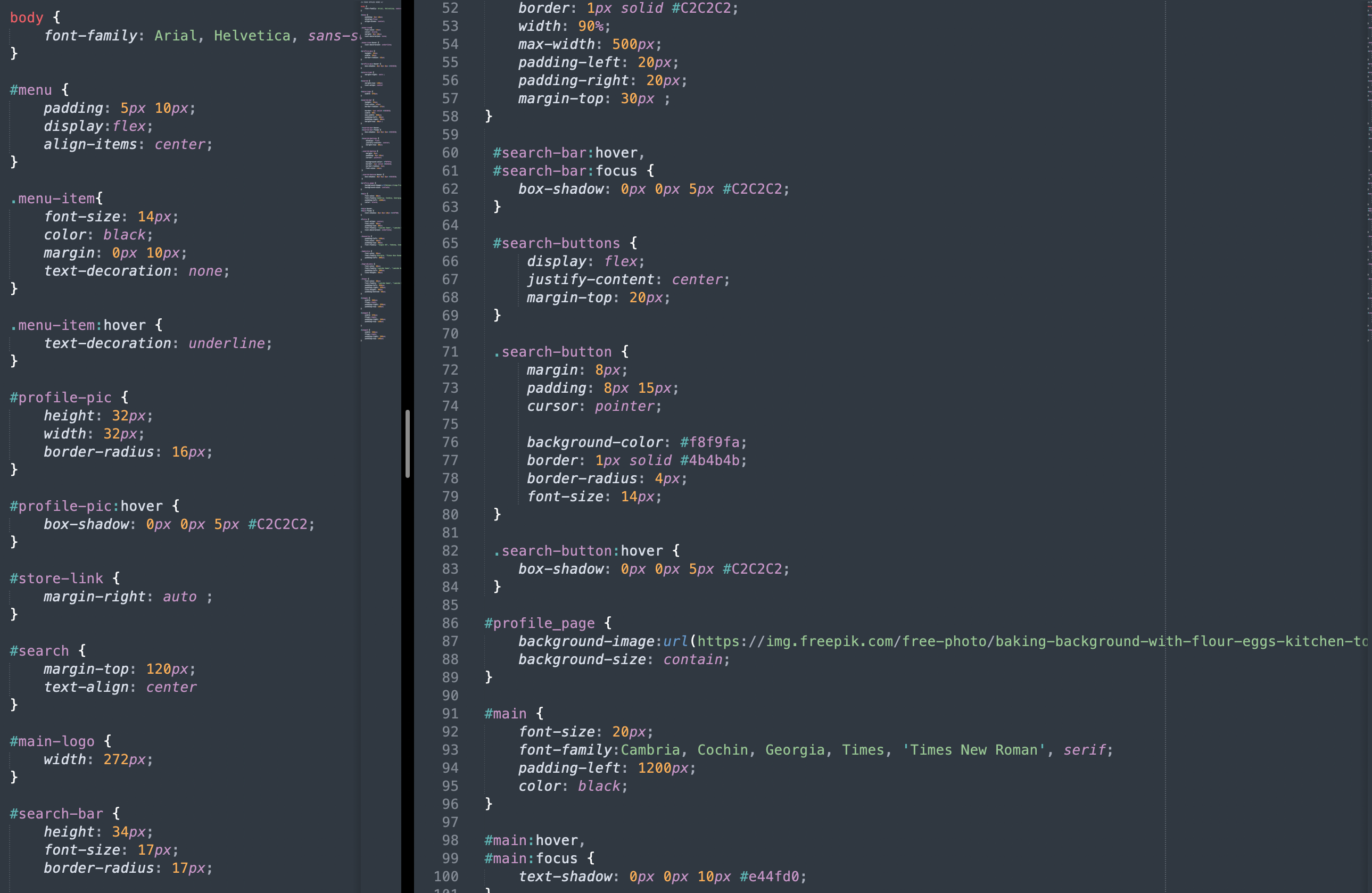1372x893 pixels.
Task: Place cursor on the body selector
Action: 26,16
